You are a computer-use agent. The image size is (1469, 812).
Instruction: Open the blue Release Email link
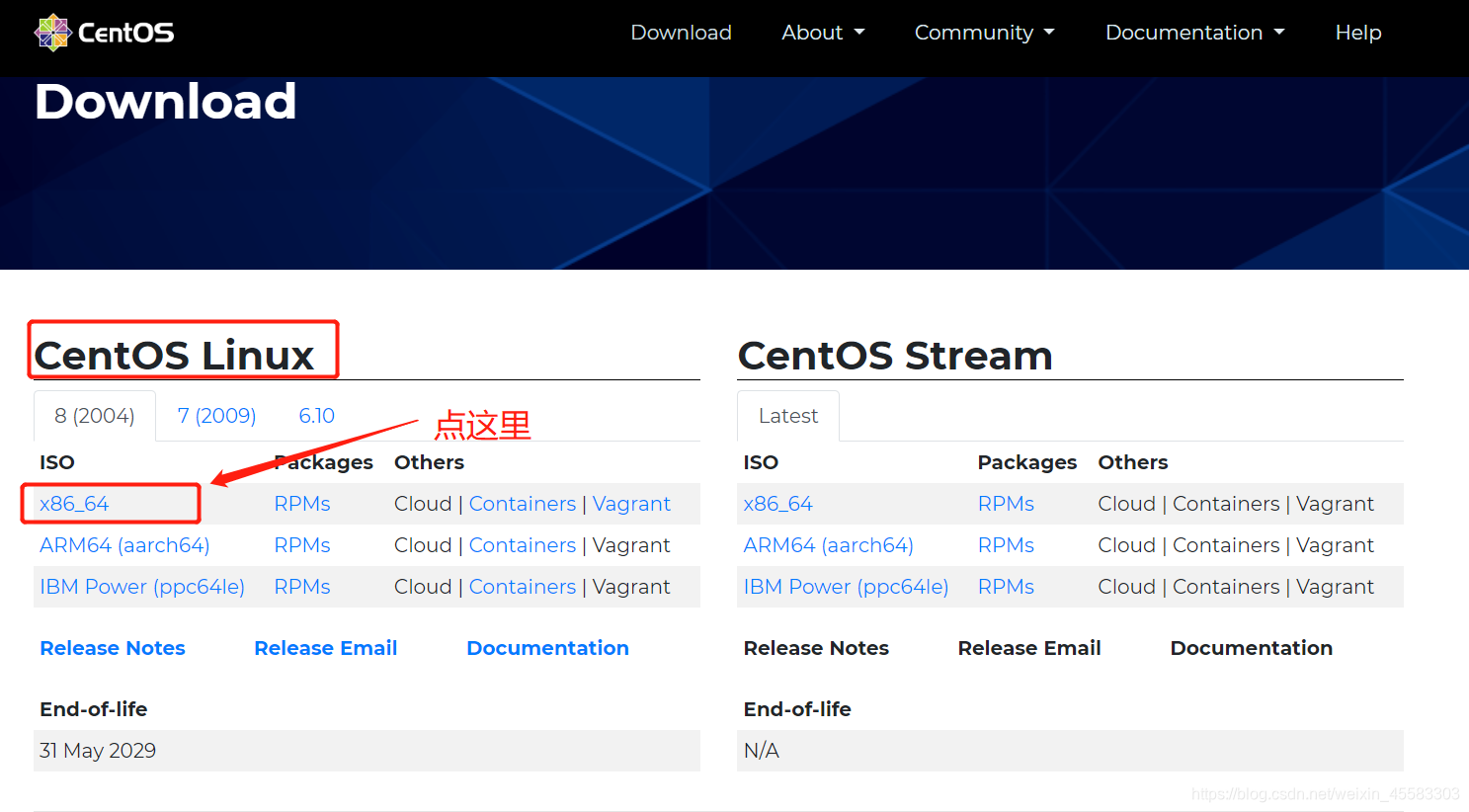coord(326,648)
